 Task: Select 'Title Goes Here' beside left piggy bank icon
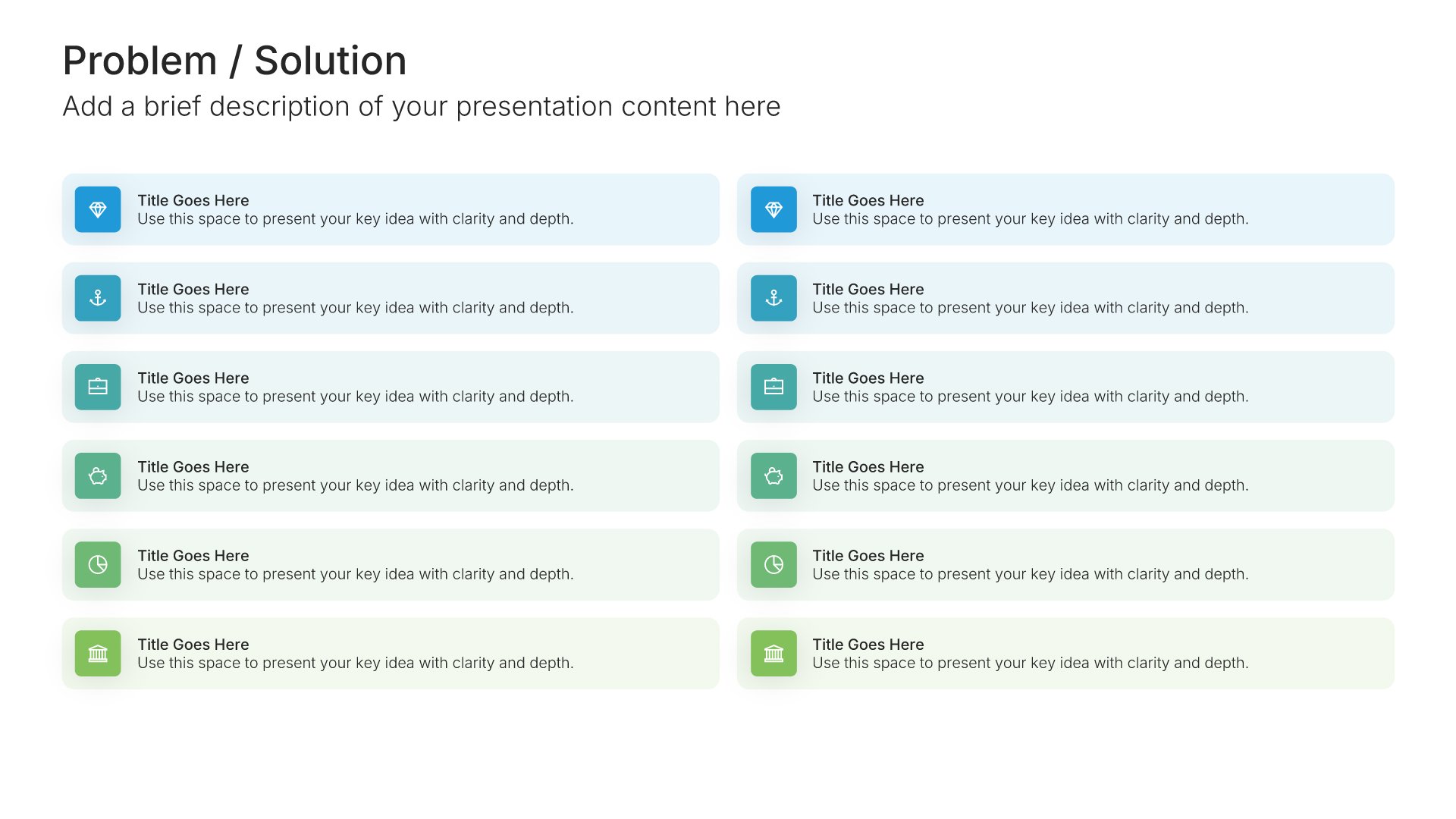193,466
